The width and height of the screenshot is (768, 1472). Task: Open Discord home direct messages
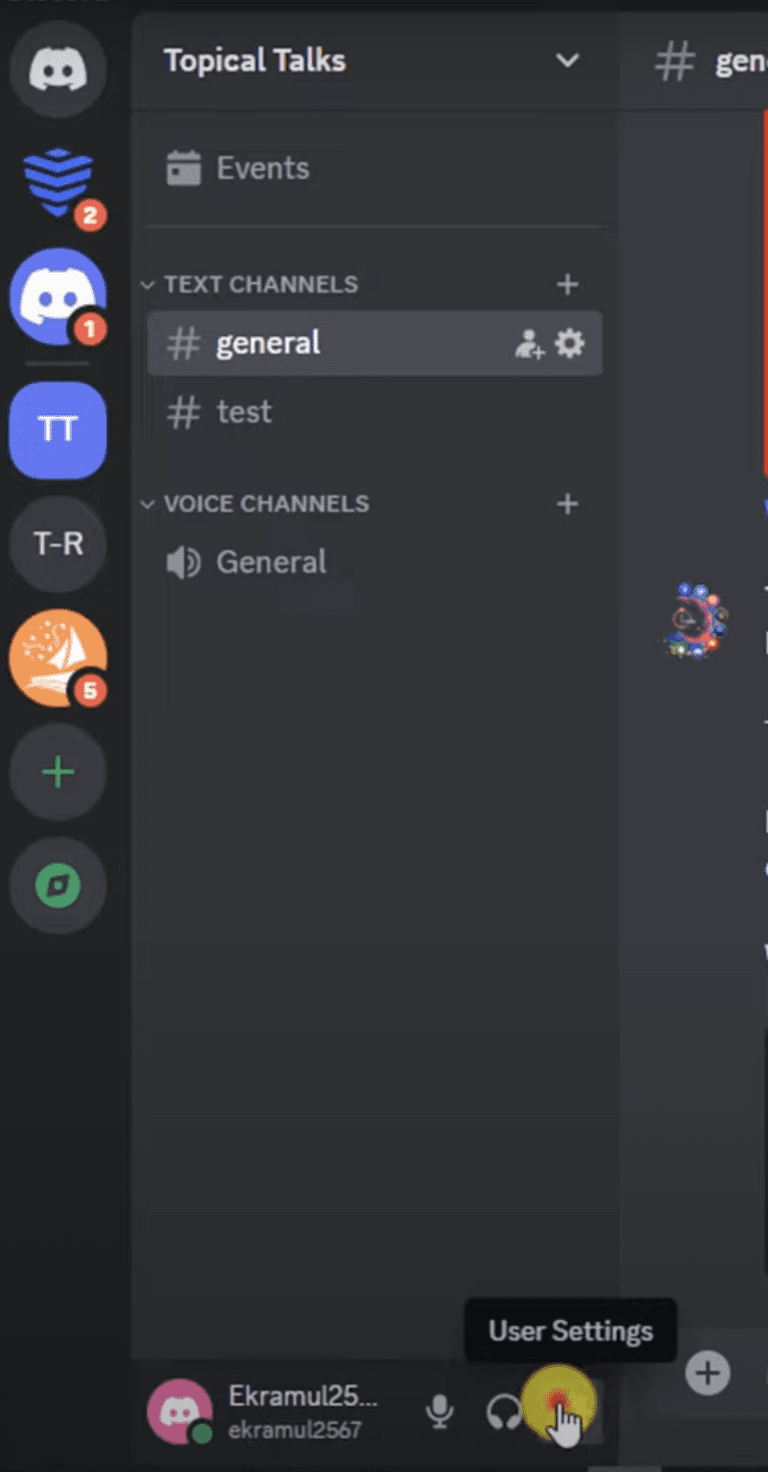point(57,70)
